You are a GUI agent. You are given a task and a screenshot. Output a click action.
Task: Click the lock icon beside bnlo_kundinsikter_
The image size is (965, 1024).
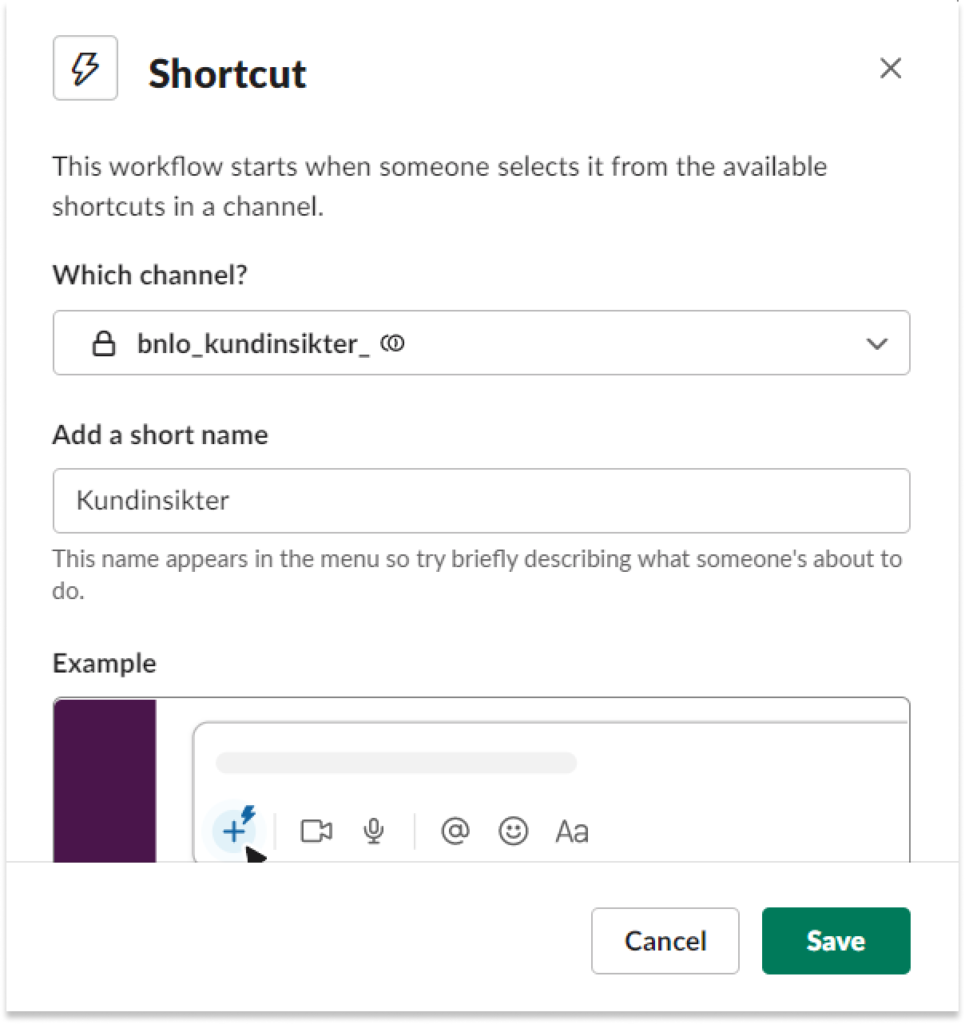[x=104, y=343]
